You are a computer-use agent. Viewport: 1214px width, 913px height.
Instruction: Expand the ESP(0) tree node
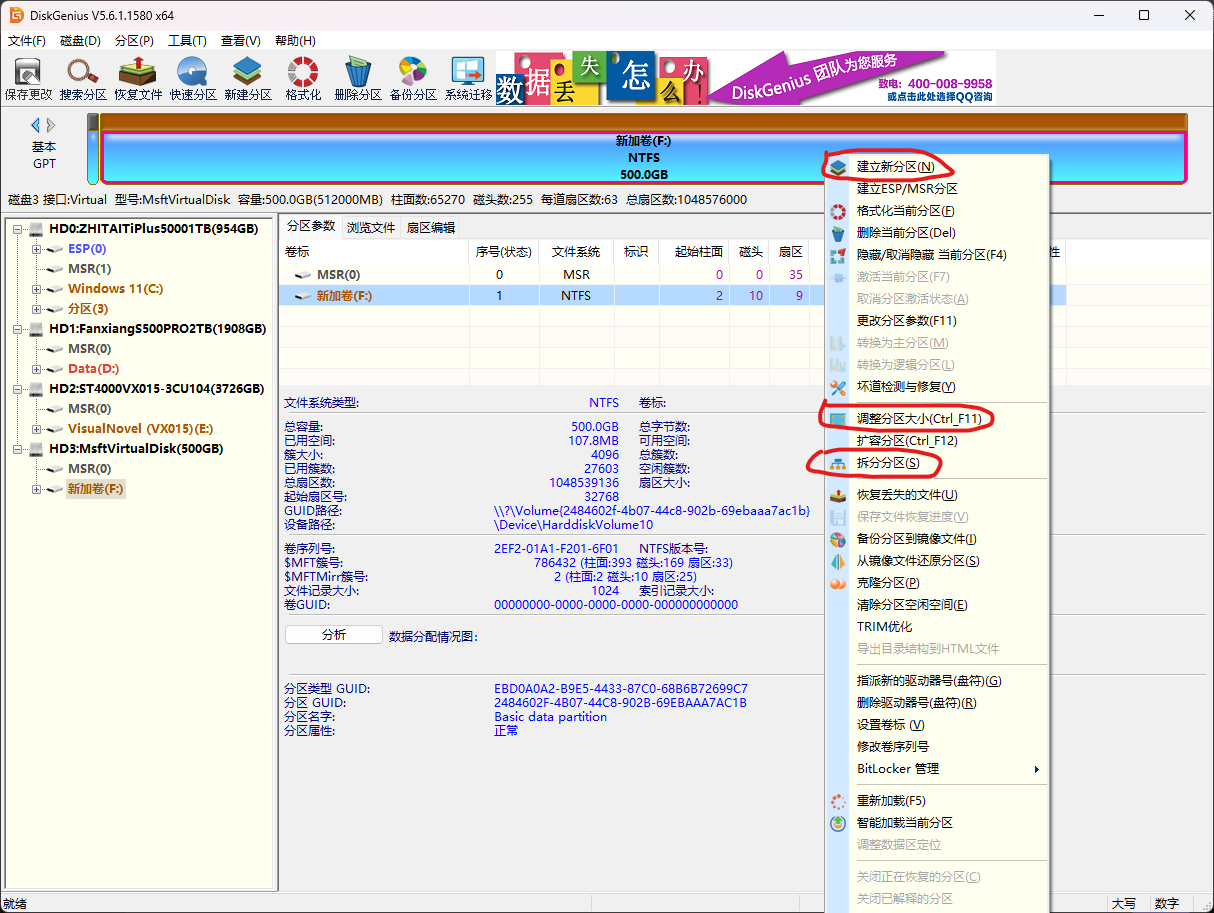[x=37, y=249]
